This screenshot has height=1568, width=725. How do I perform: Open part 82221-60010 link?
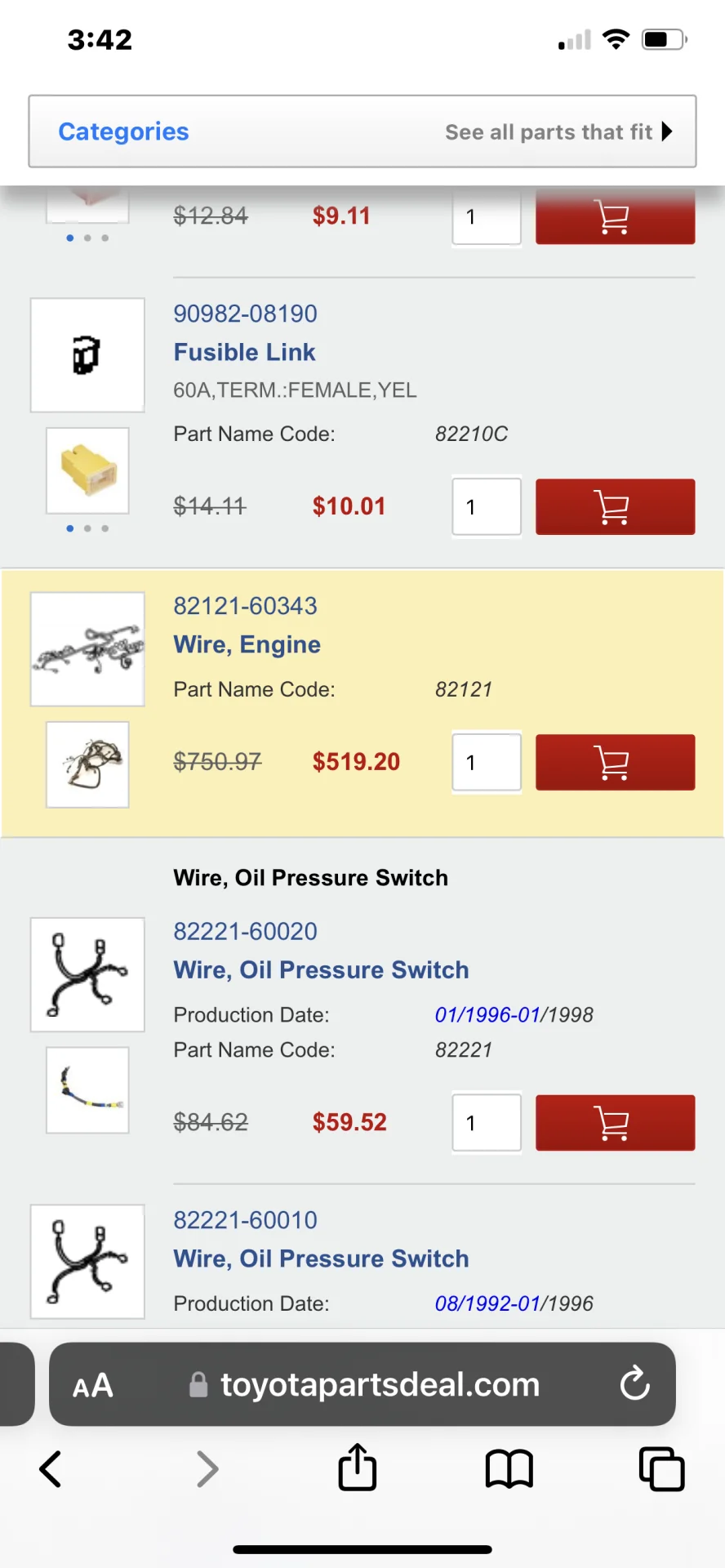pos(245,1220)
